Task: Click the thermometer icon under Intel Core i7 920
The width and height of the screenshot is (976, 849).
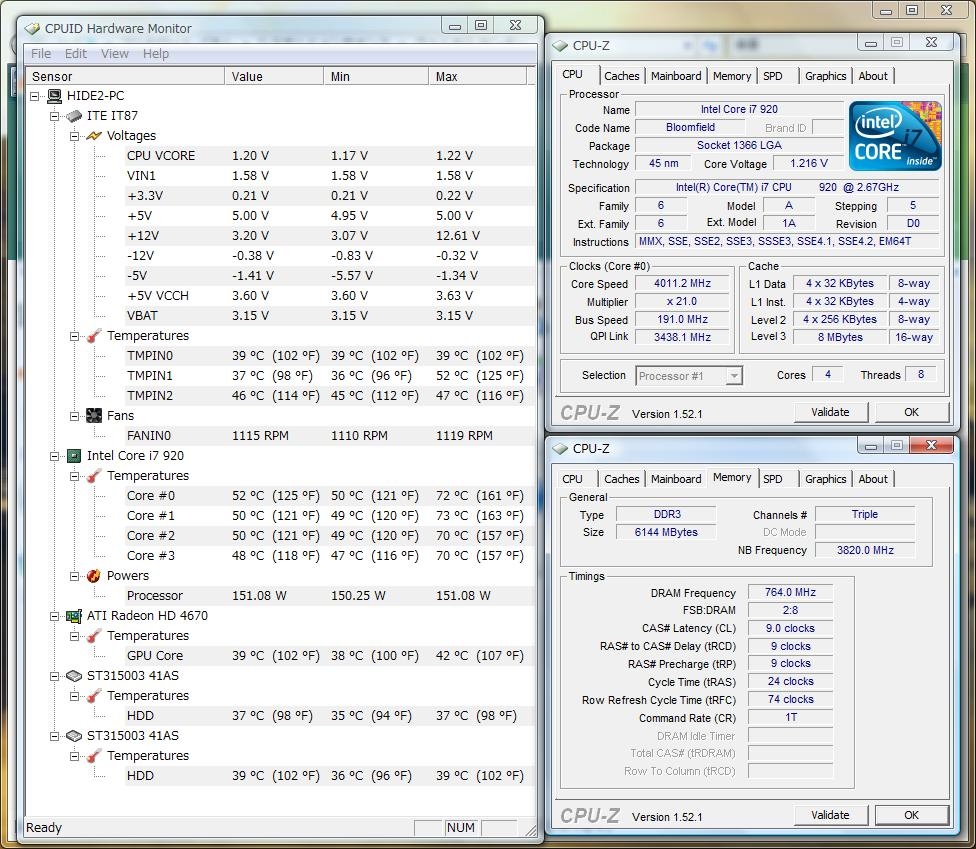Action: [x=94, y=476]
